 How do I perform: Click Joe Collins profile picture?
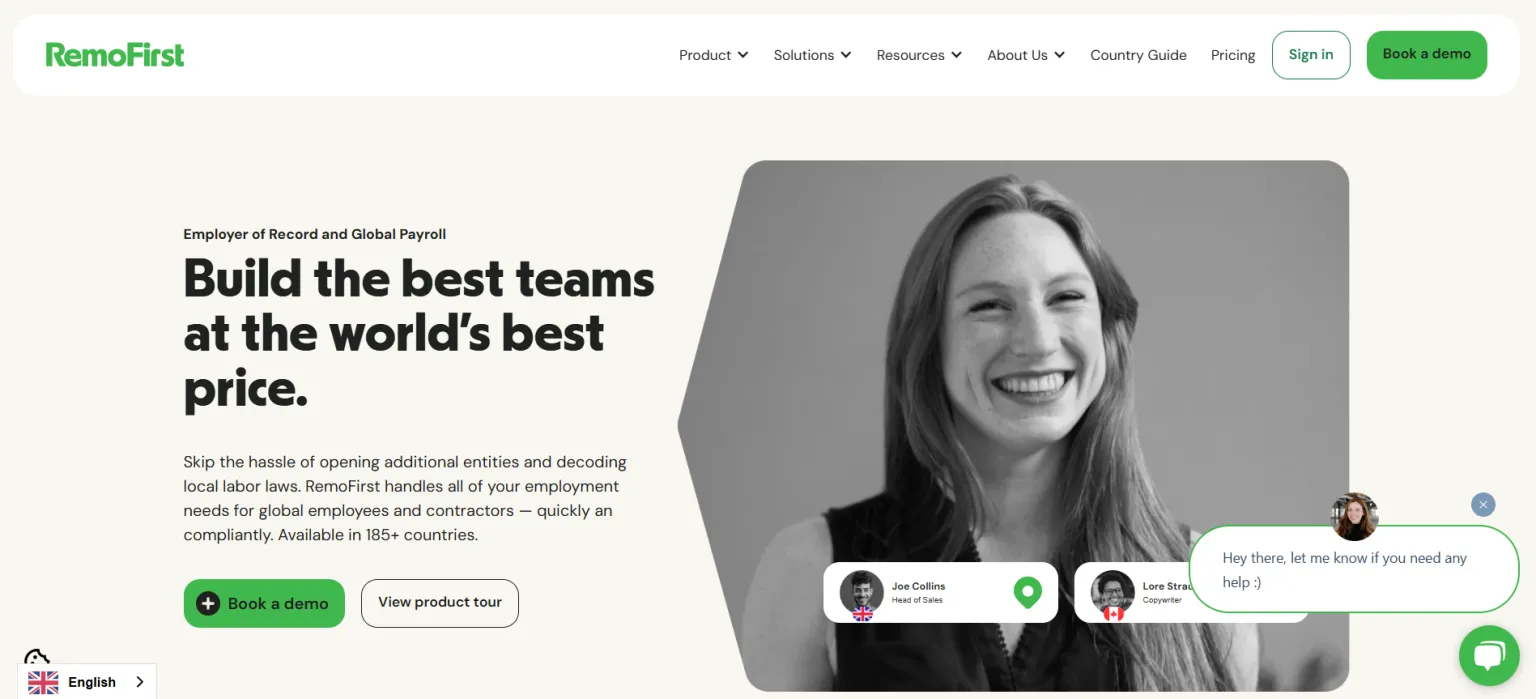(x=861, y=593)
